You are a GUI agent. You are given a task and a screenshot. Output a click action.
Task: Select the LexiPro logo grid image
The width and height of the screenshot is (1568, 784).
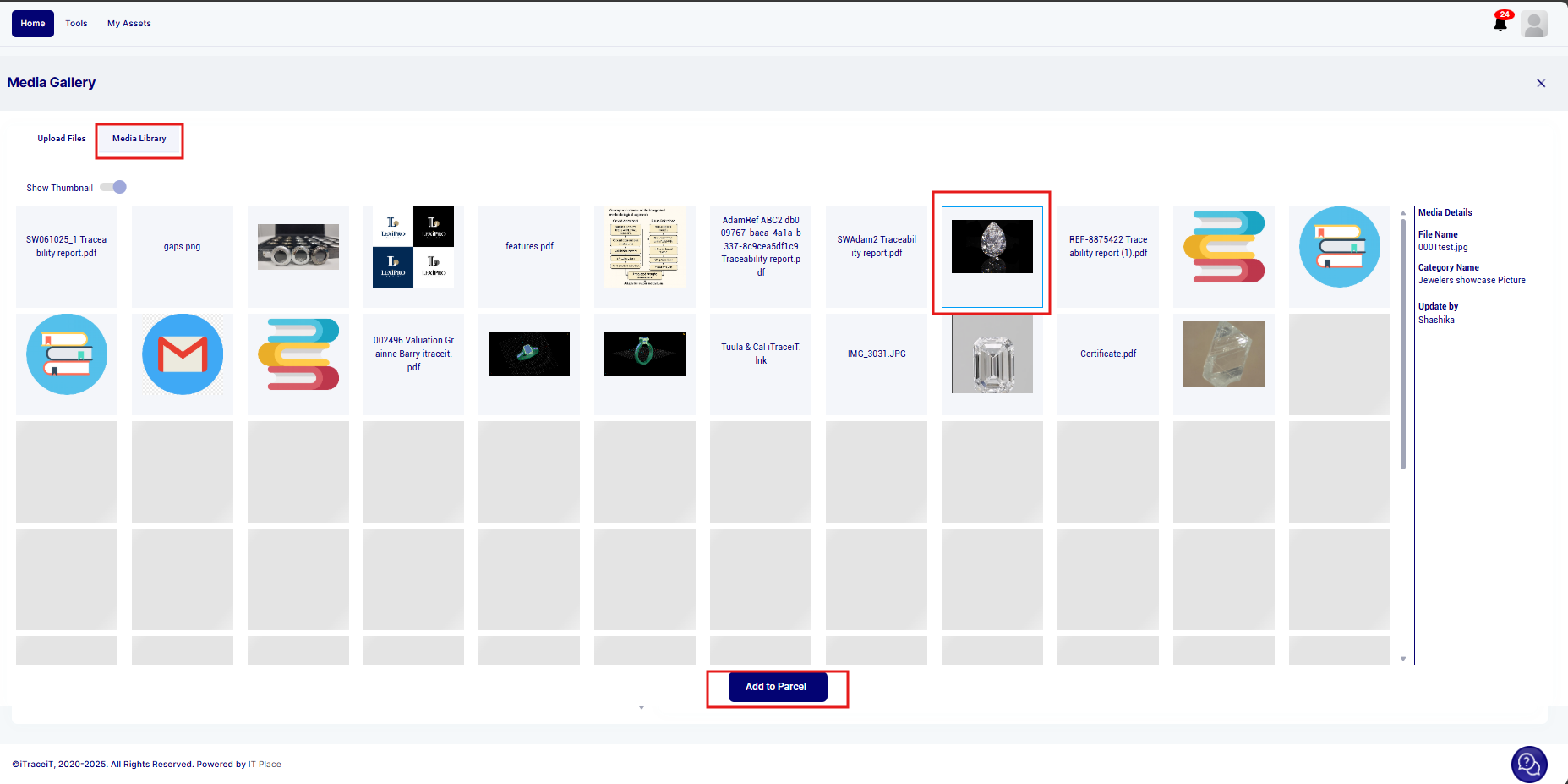point(413,247)
